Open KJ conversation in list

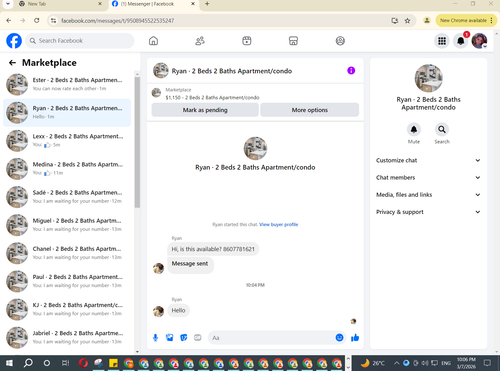coord(67,309)
